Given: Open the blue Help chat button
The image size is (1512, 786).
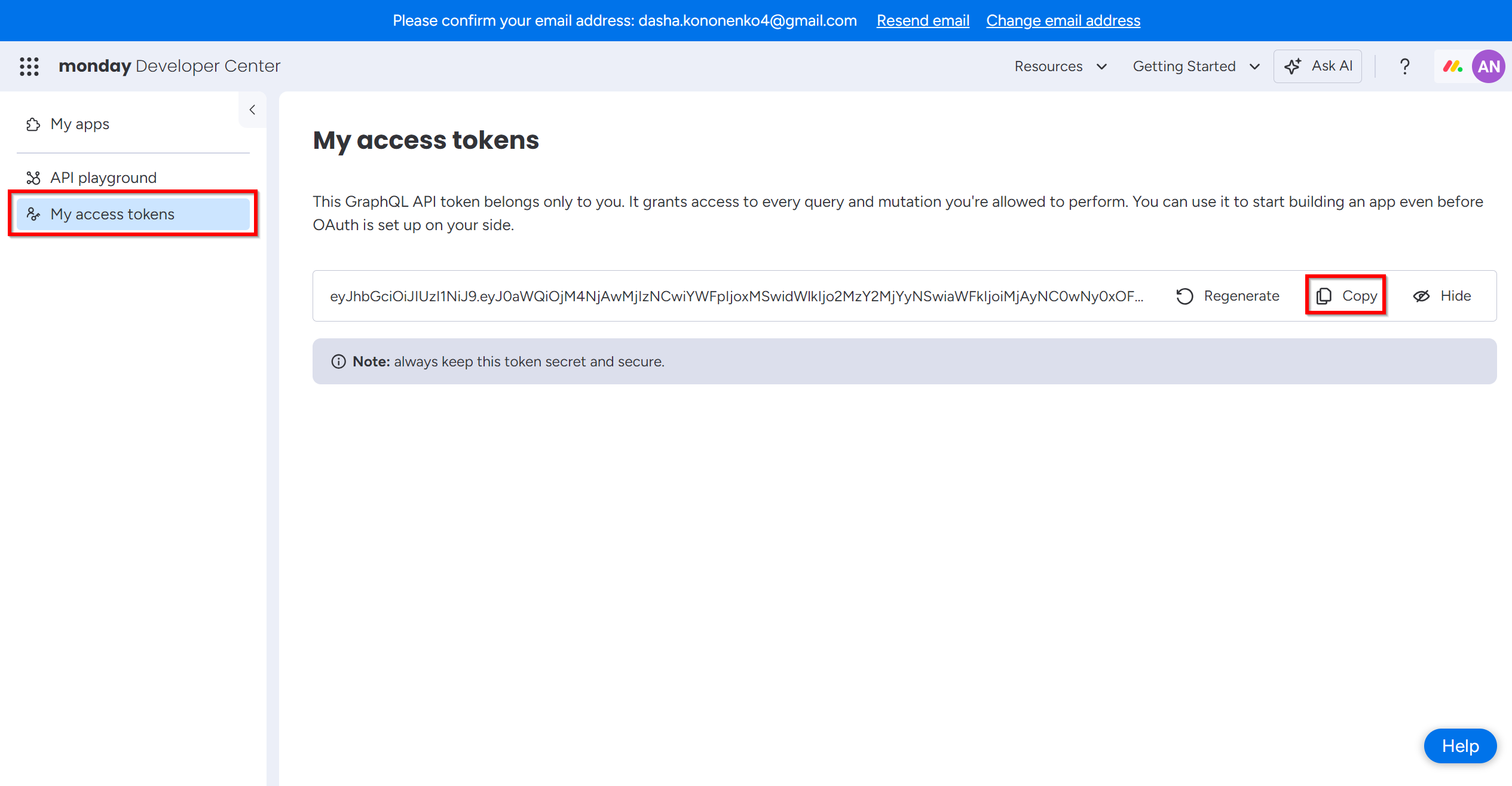Looking at the screenshot, I should pos(1460,746).
